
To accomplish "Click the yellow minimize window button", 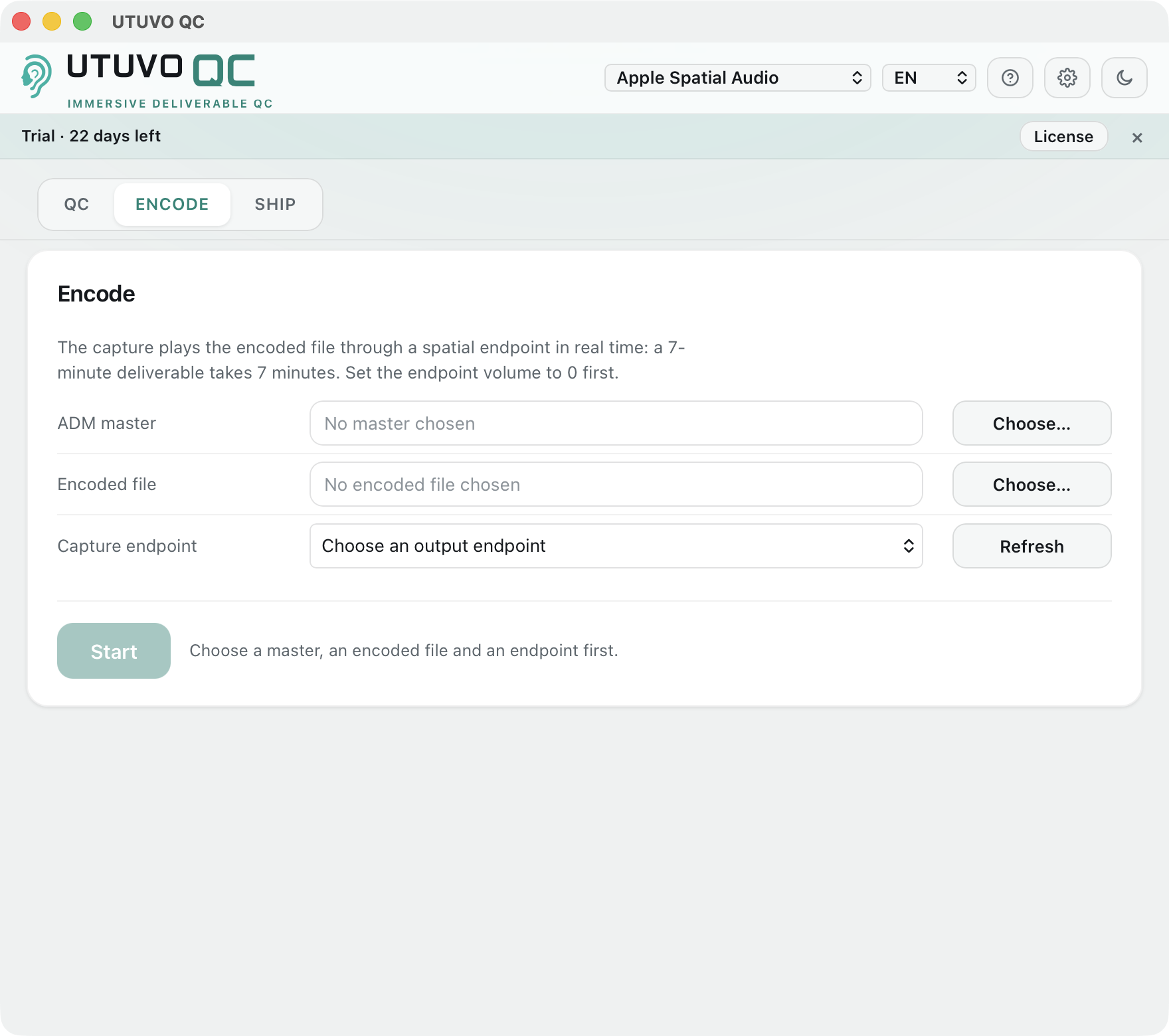I will [x=52, y=21].
